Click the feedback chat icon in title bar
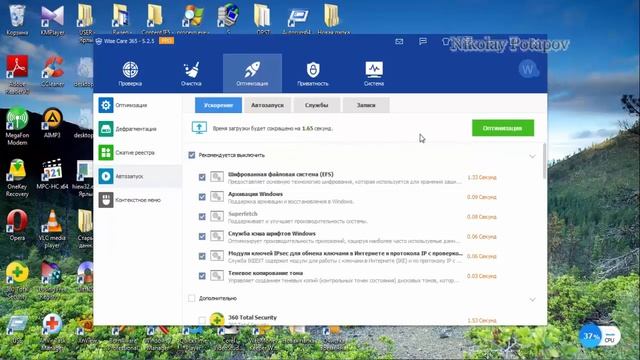640x360 pixels. tap(423, 41)
